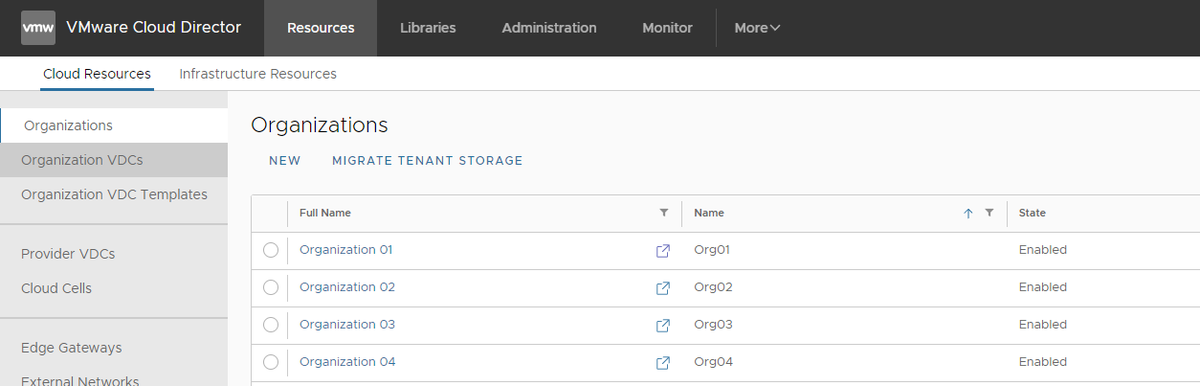The width and height of the screenshot is (1200, 386).
Task: Click the Organizations page heading
Action: tap(319, 125)
